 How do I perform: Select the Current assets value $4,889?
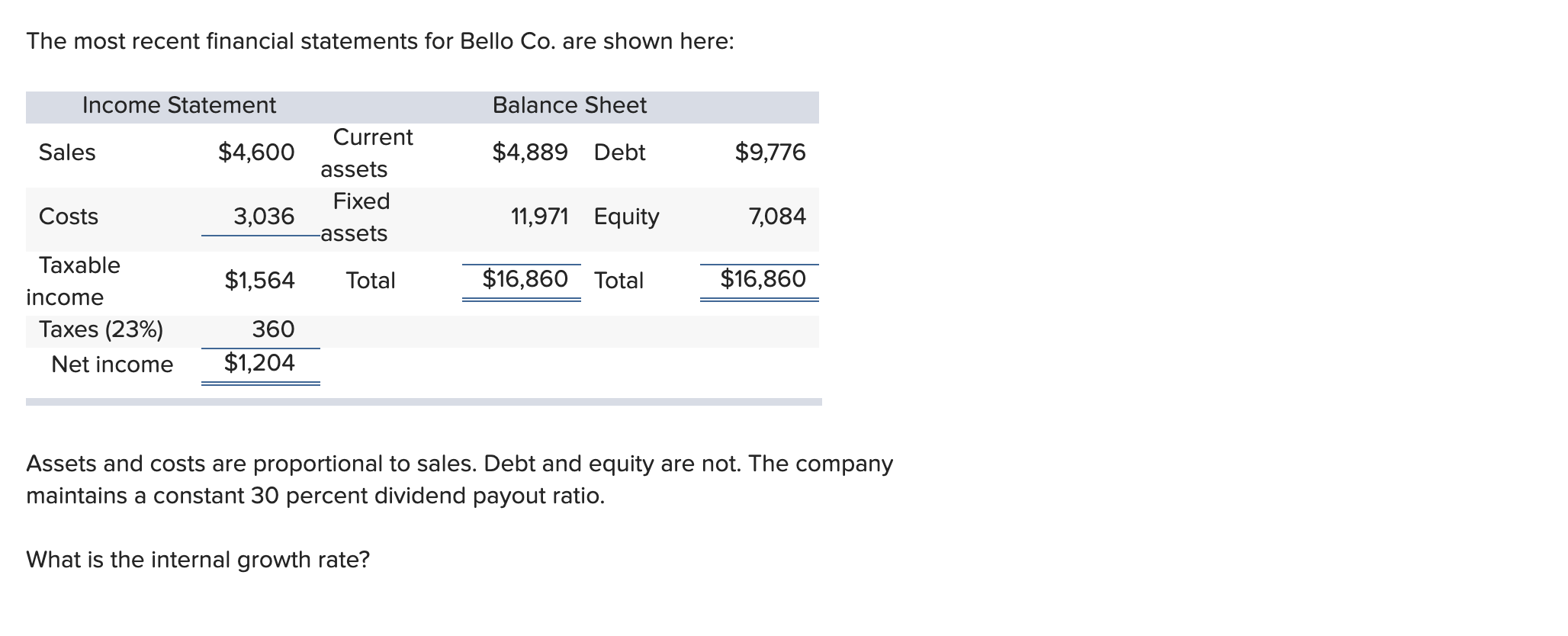pyautogui.click(x=530, y=153)
